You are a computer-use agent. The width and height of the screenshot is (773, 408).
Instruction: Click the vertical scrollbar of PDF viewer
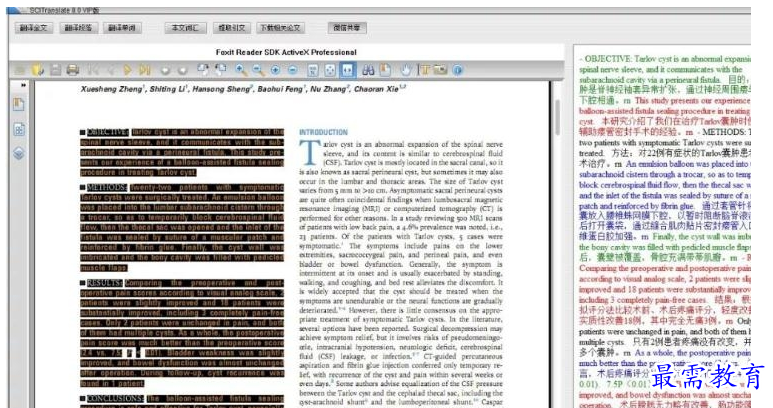[557, 117]
